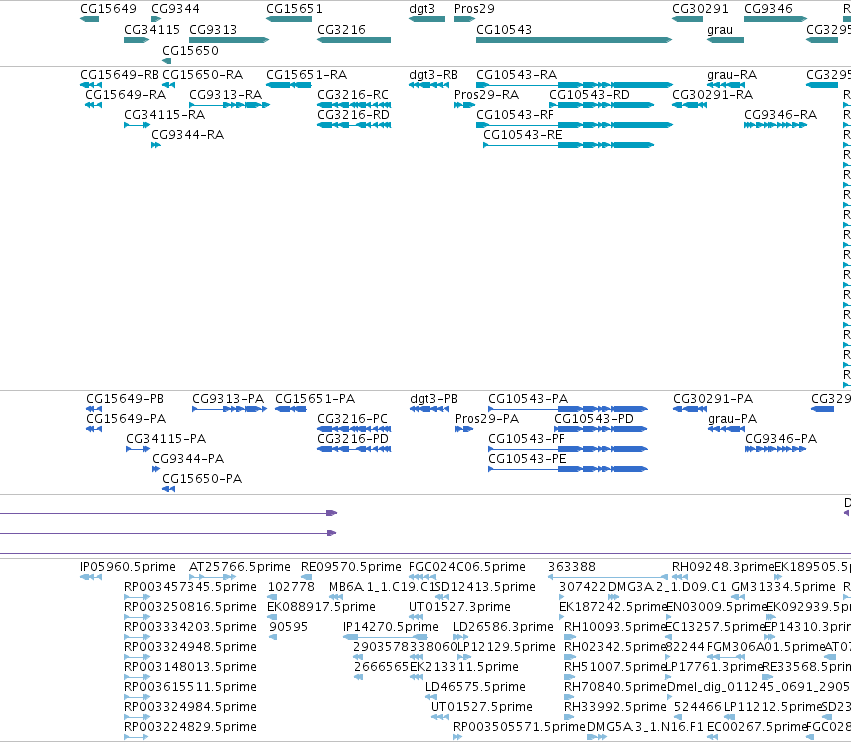Screen dimensions: 851x742
Task: Click protein CG10543-PA label
Action: tap(528, 399)
